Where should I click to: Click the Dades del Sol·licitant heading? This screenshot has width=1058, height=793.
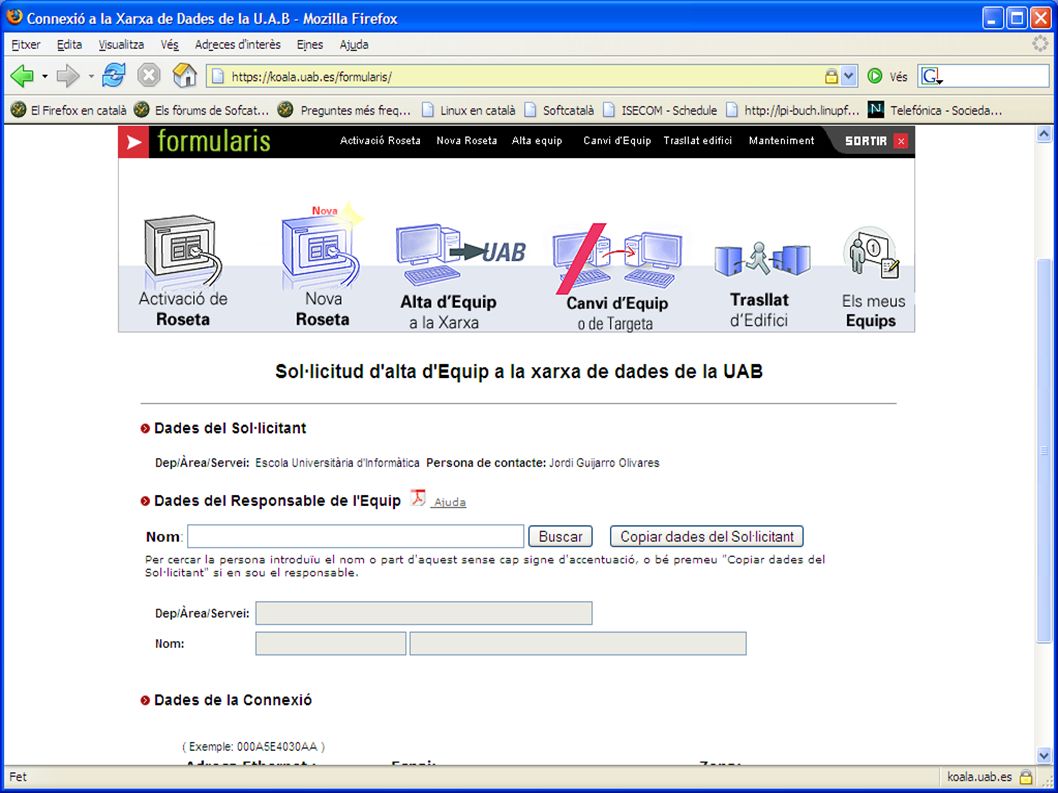click(x=230, y=428)
